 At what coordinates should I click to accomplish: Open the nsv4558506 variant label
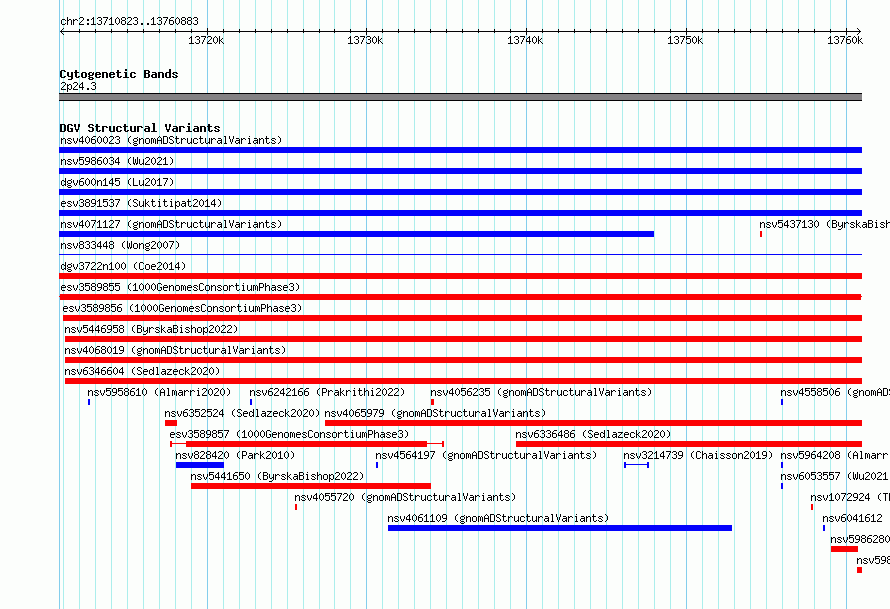pyautogui.click(x=835, y=392)
